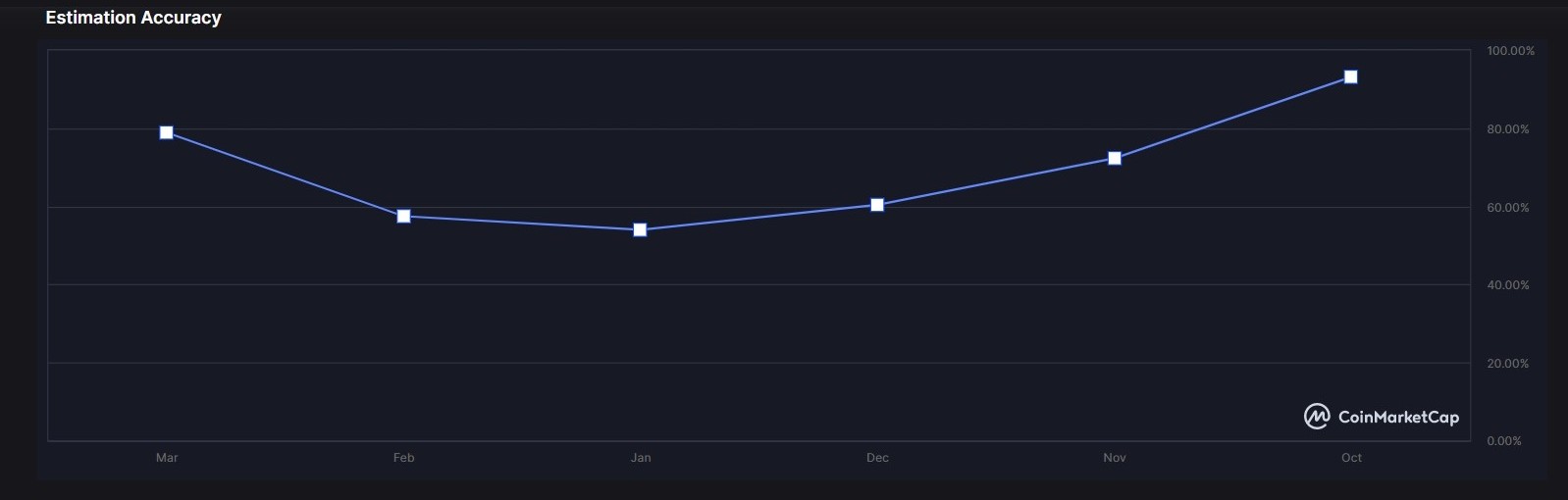Click the Estimation Accuracy heading
Viewport: 1568px width, 500px height.
point(133,18)
